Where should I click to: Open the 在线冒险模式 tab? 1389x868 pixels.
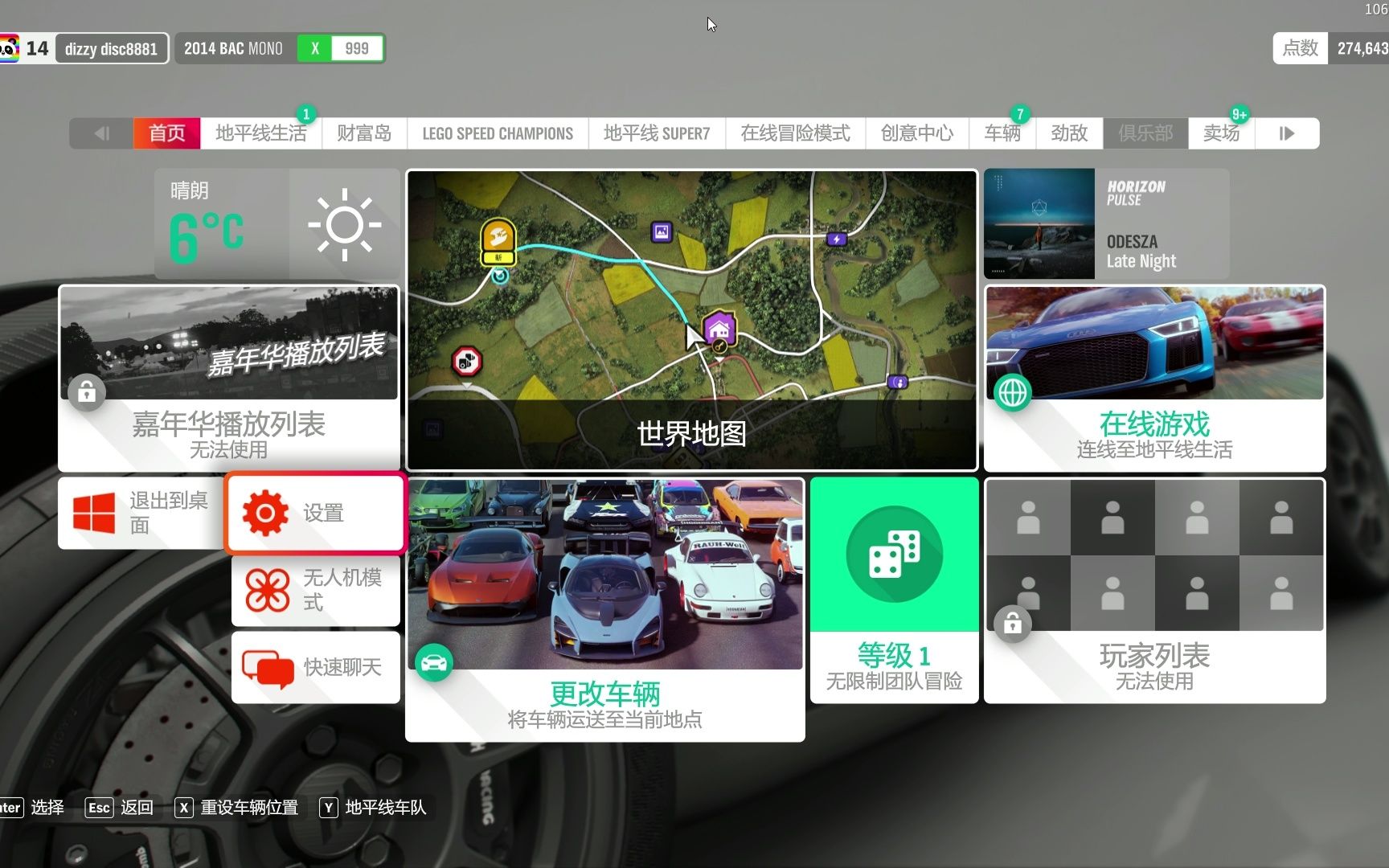pyautogui.click(x=795, y=133)
